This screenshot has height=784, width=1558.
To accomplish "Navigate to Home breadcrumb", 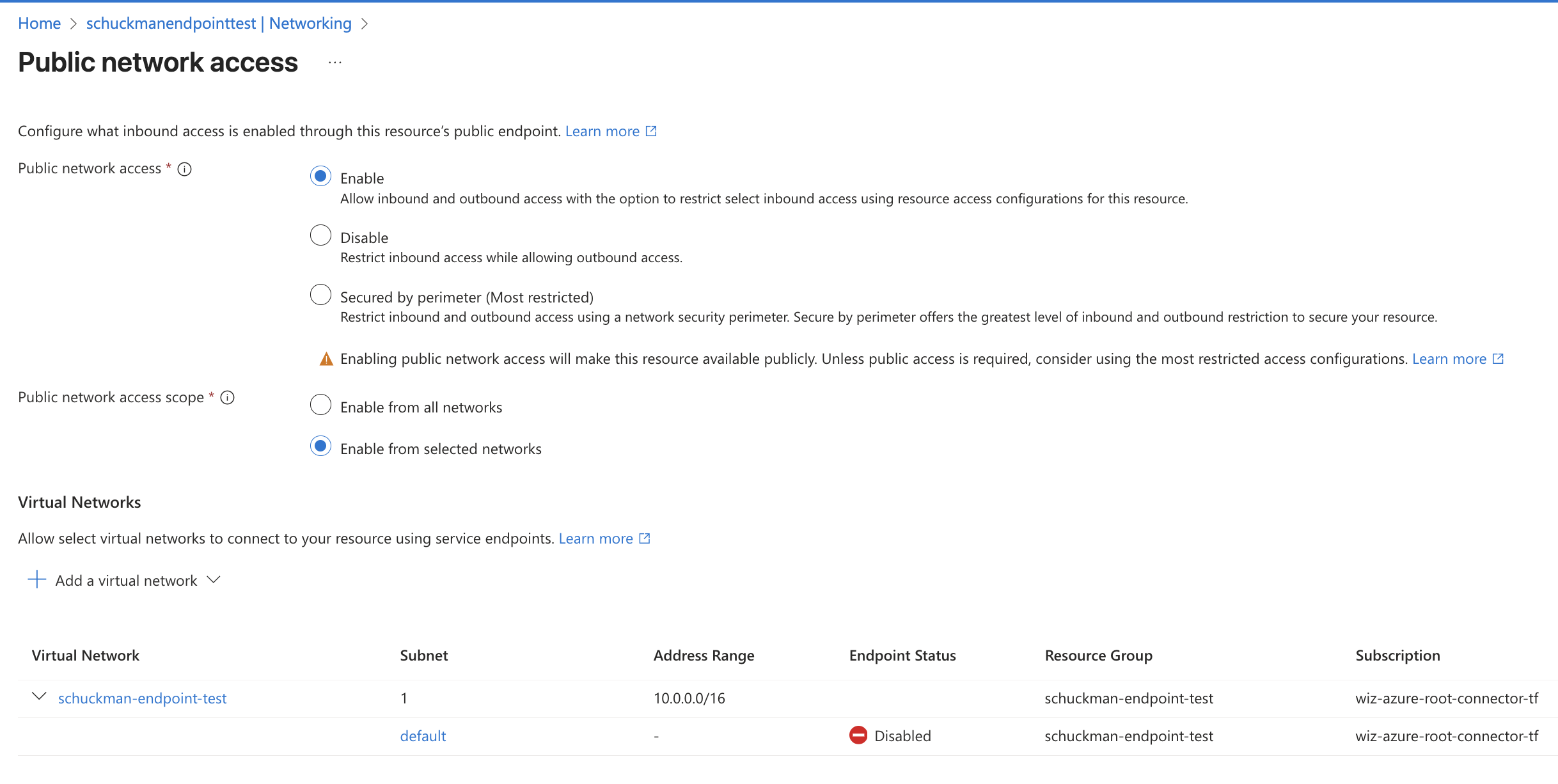I will tap(39, 23).
